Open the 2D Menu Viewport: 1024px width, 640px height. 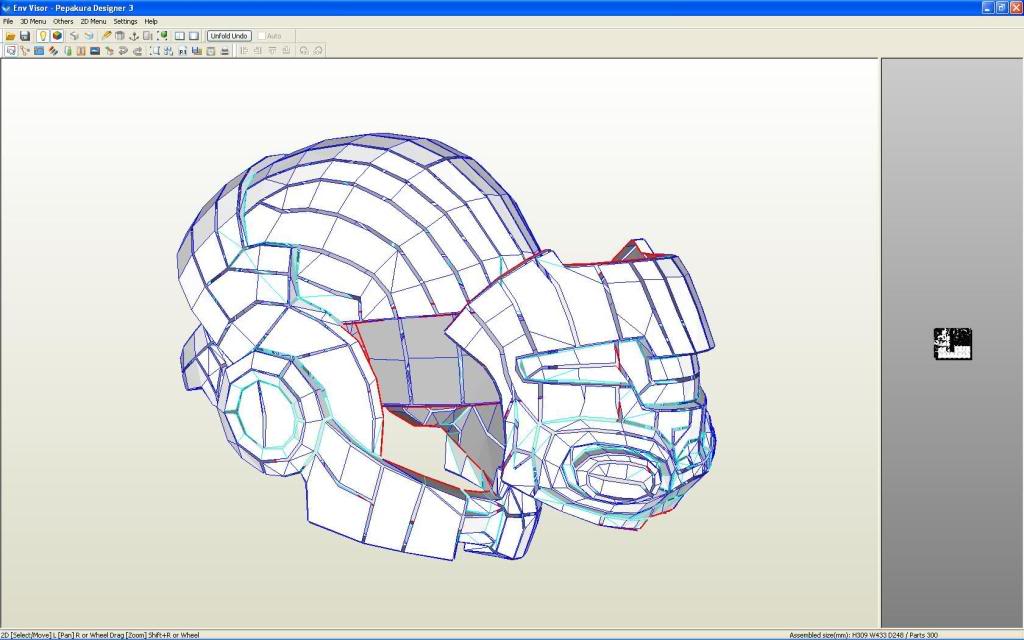pos(93,22)
